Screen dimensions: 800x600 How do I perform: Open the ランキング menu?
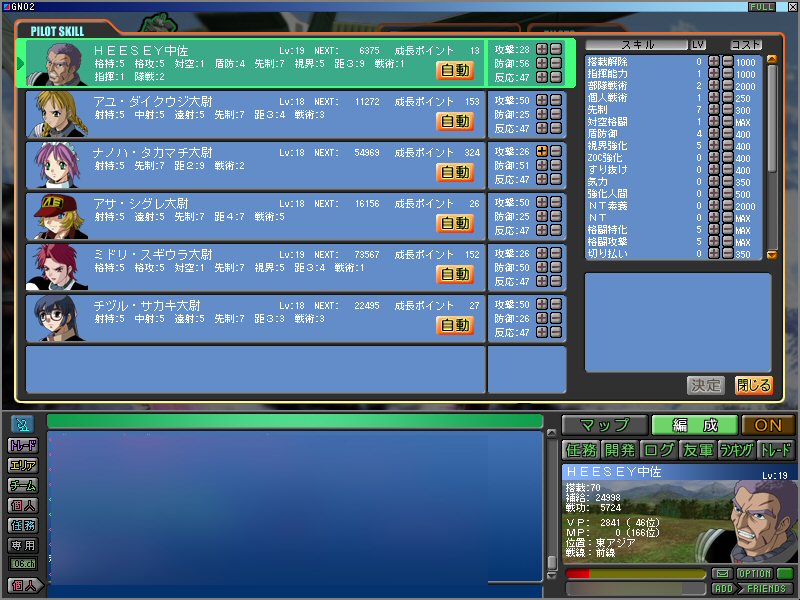pos(738,450)
